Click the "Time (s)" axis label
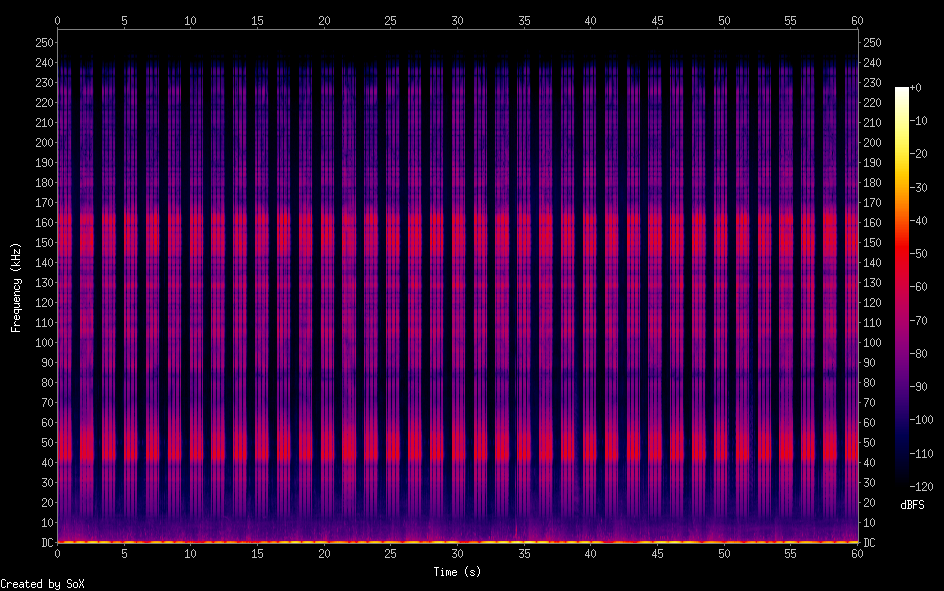 (x=457, y=572)
